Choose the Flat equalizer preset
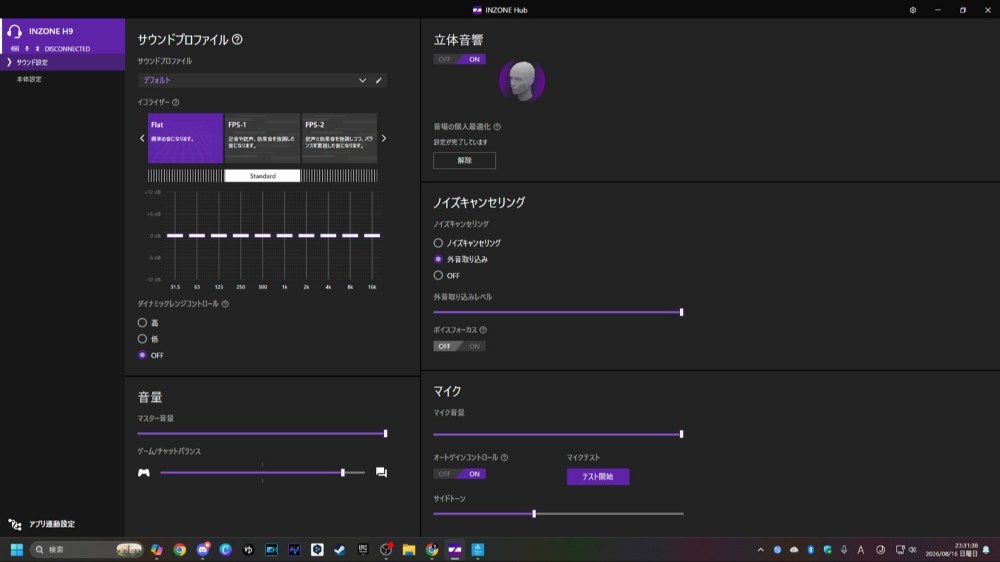 (185, 138)
